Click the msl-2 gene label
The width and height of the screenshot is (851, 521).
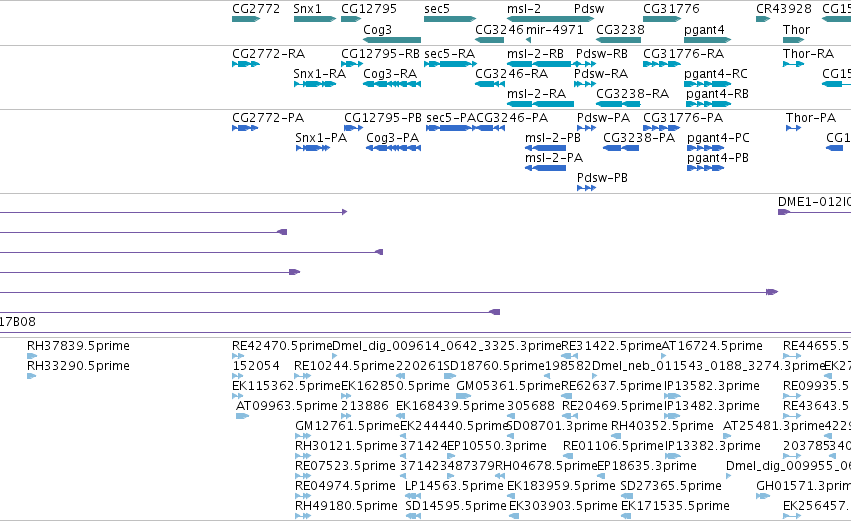524,9
